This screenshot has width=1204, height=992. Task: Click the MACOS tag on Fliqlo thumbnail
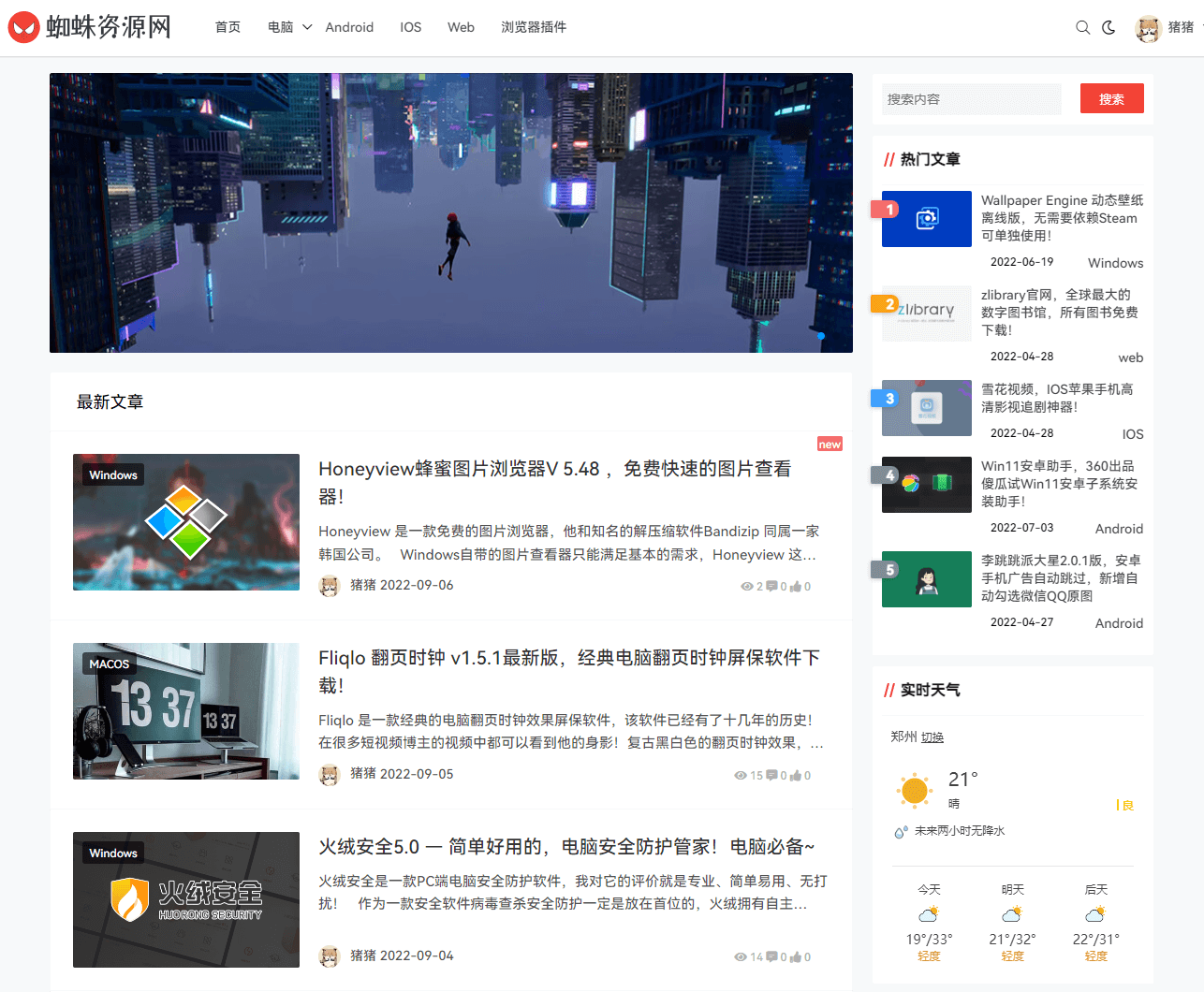tap(110, 664)
